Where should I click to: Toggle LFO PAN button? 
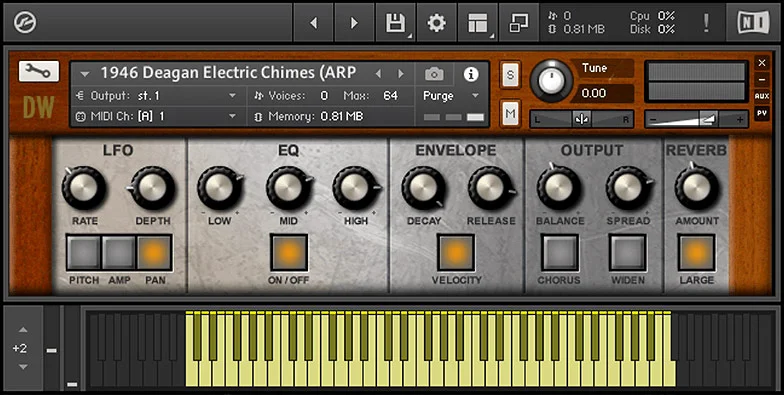154,253
